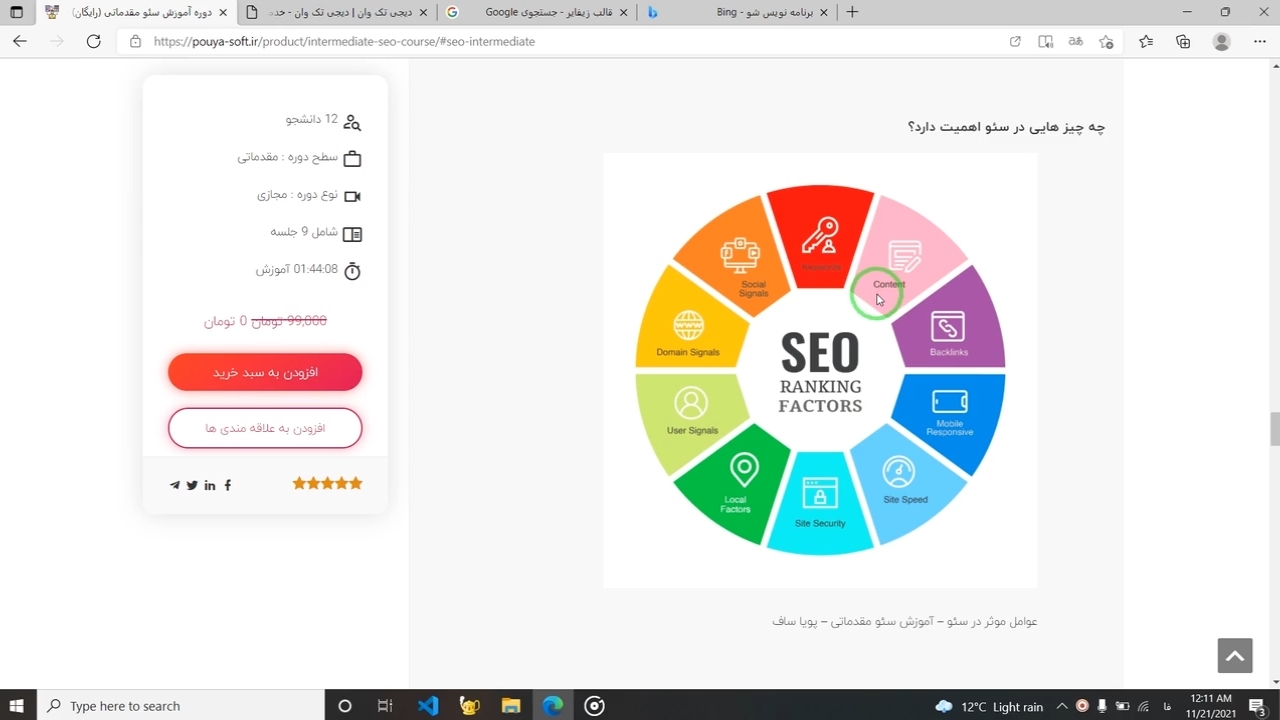Share the course on Telegram
The image size is (1280, 720).
175,485
